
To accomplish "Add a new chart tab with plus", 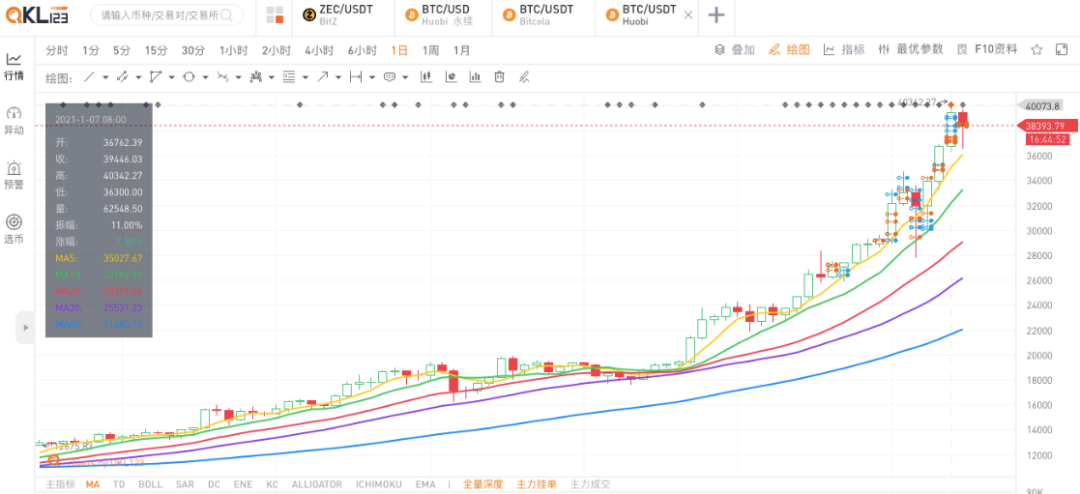I will (x=716, y=15).
